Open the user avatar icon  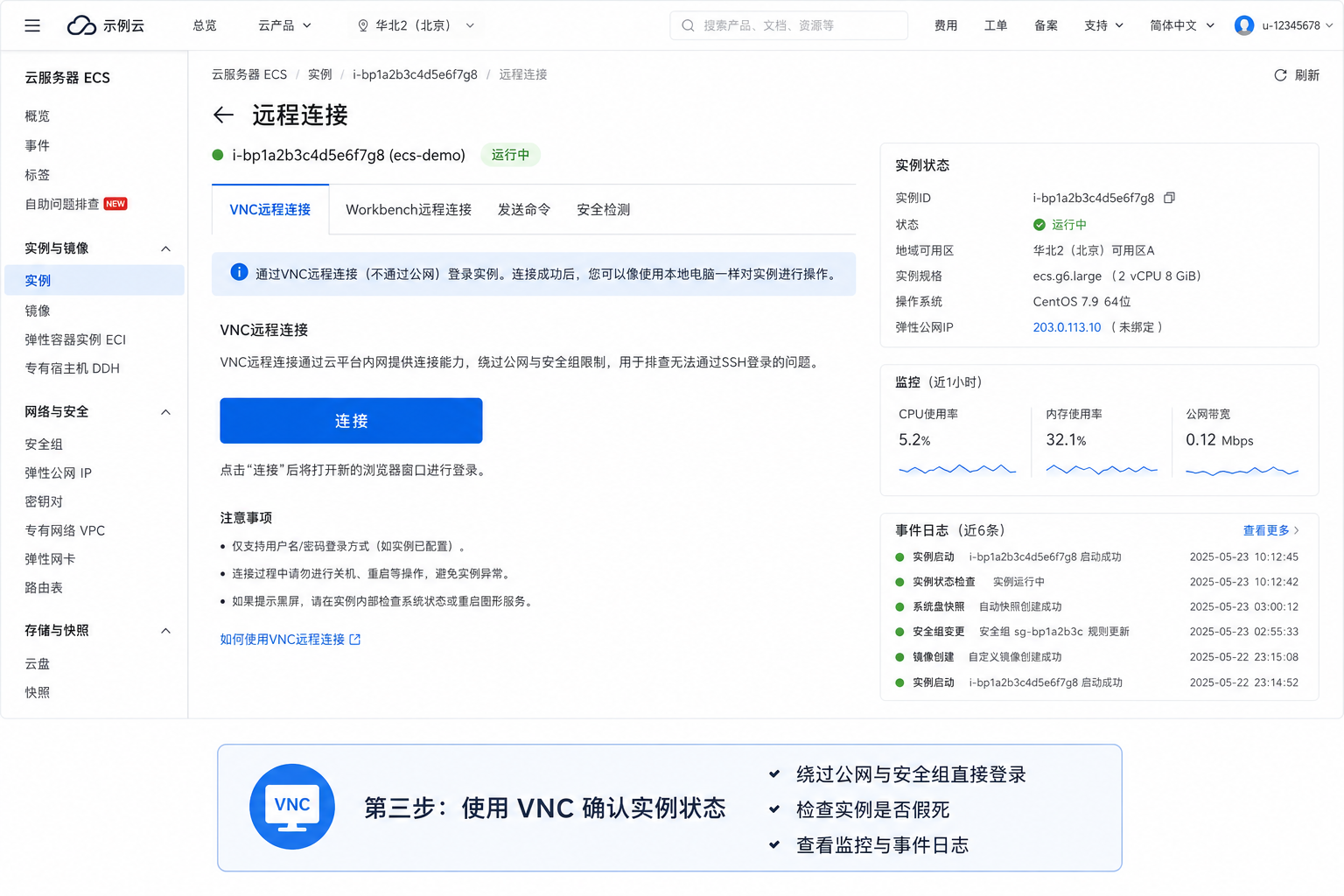[x=1243, y=25]
